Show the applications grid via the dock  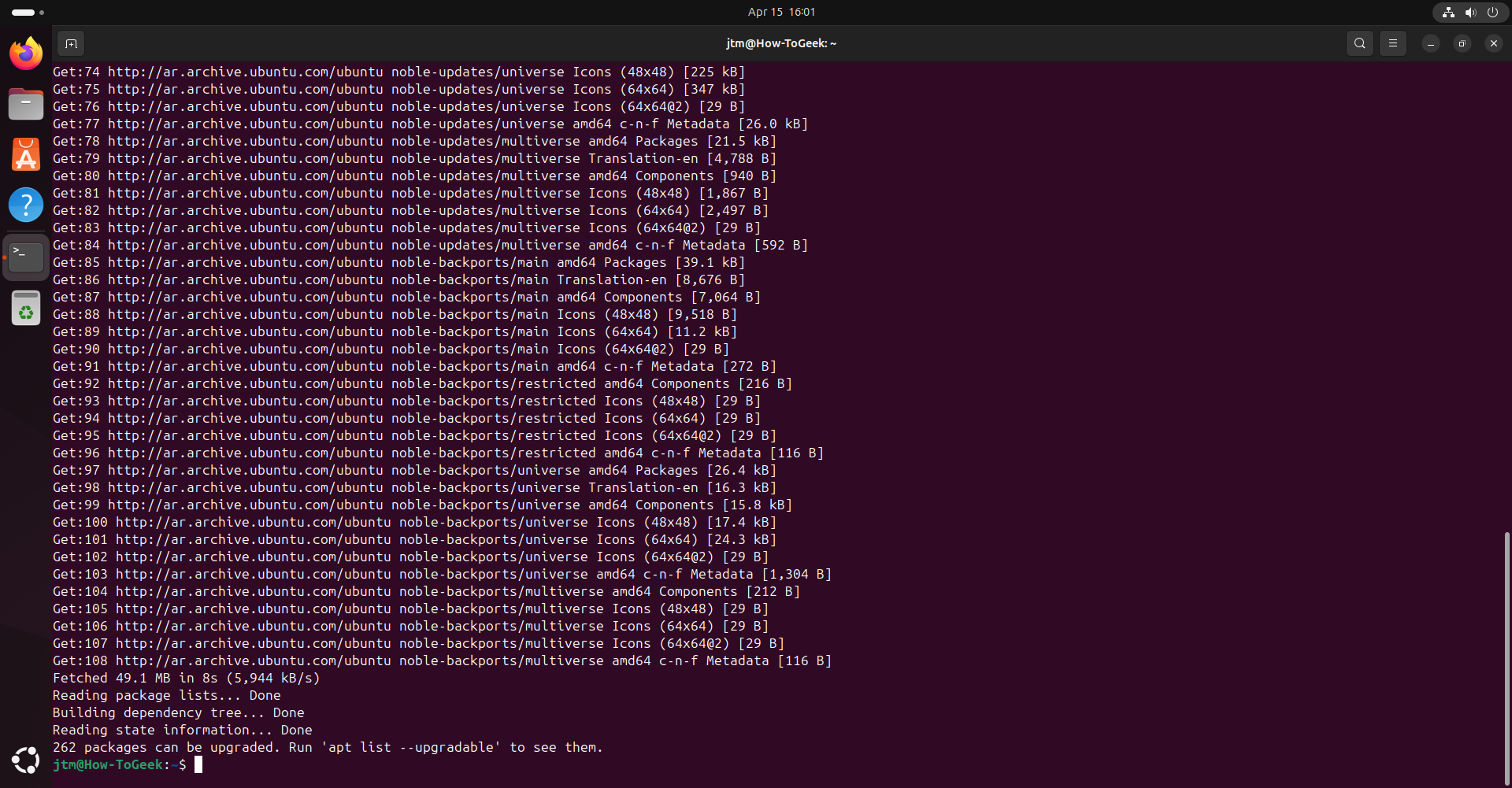coord(25,760)
